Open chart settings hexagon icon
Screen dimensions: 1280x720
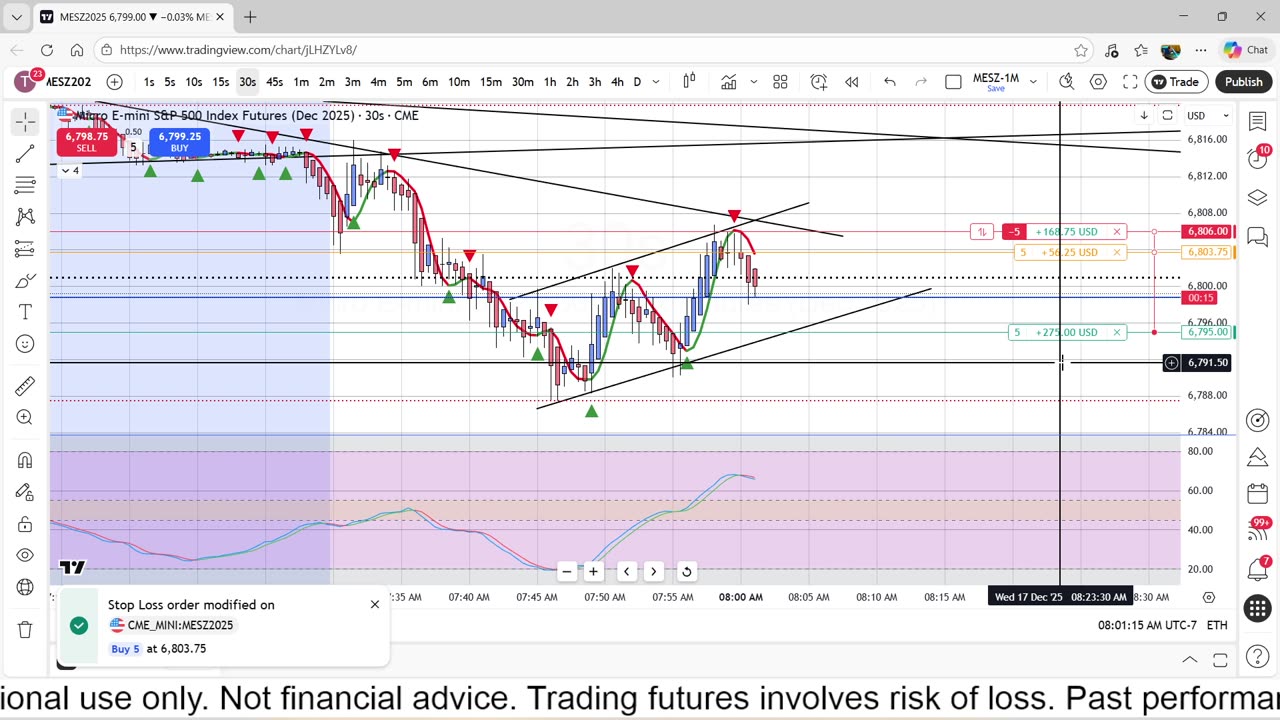click(x=1098, y=82)
